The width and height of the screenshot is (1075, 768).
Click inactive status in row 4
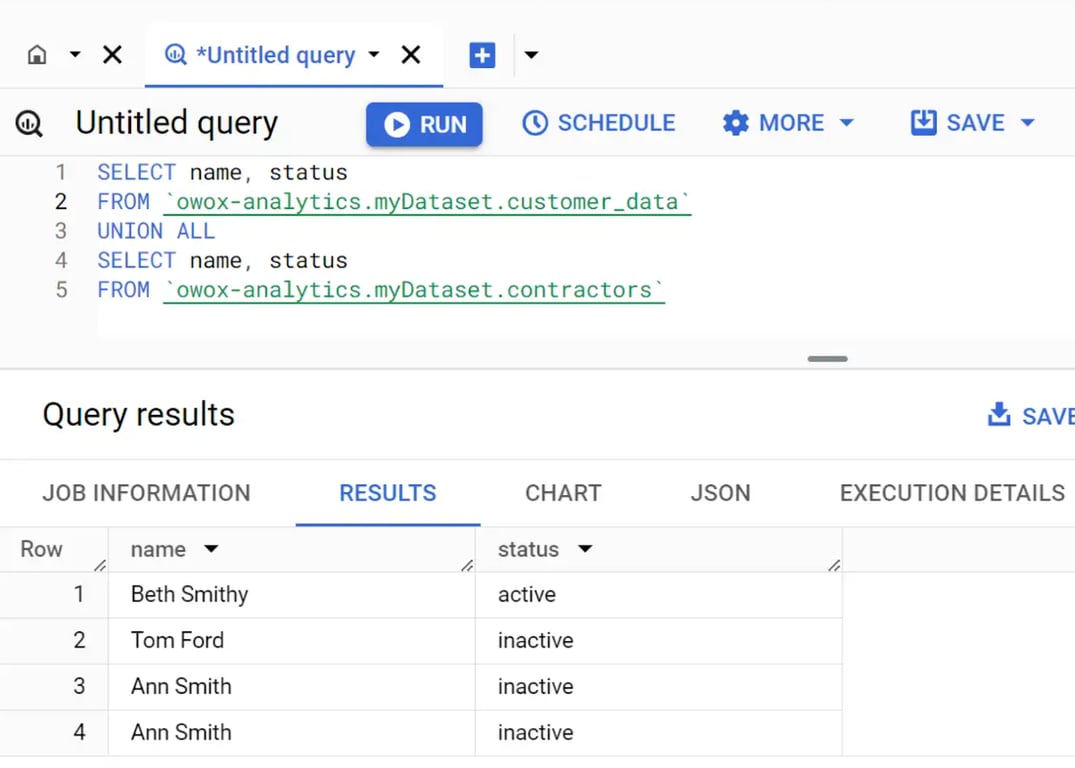click(658, 732)
